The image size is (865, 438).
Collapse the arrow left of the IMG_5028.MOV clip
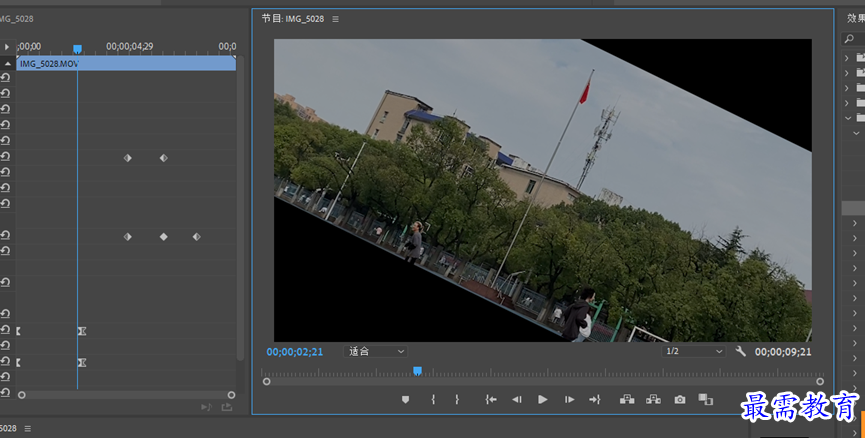pos(7,64)
